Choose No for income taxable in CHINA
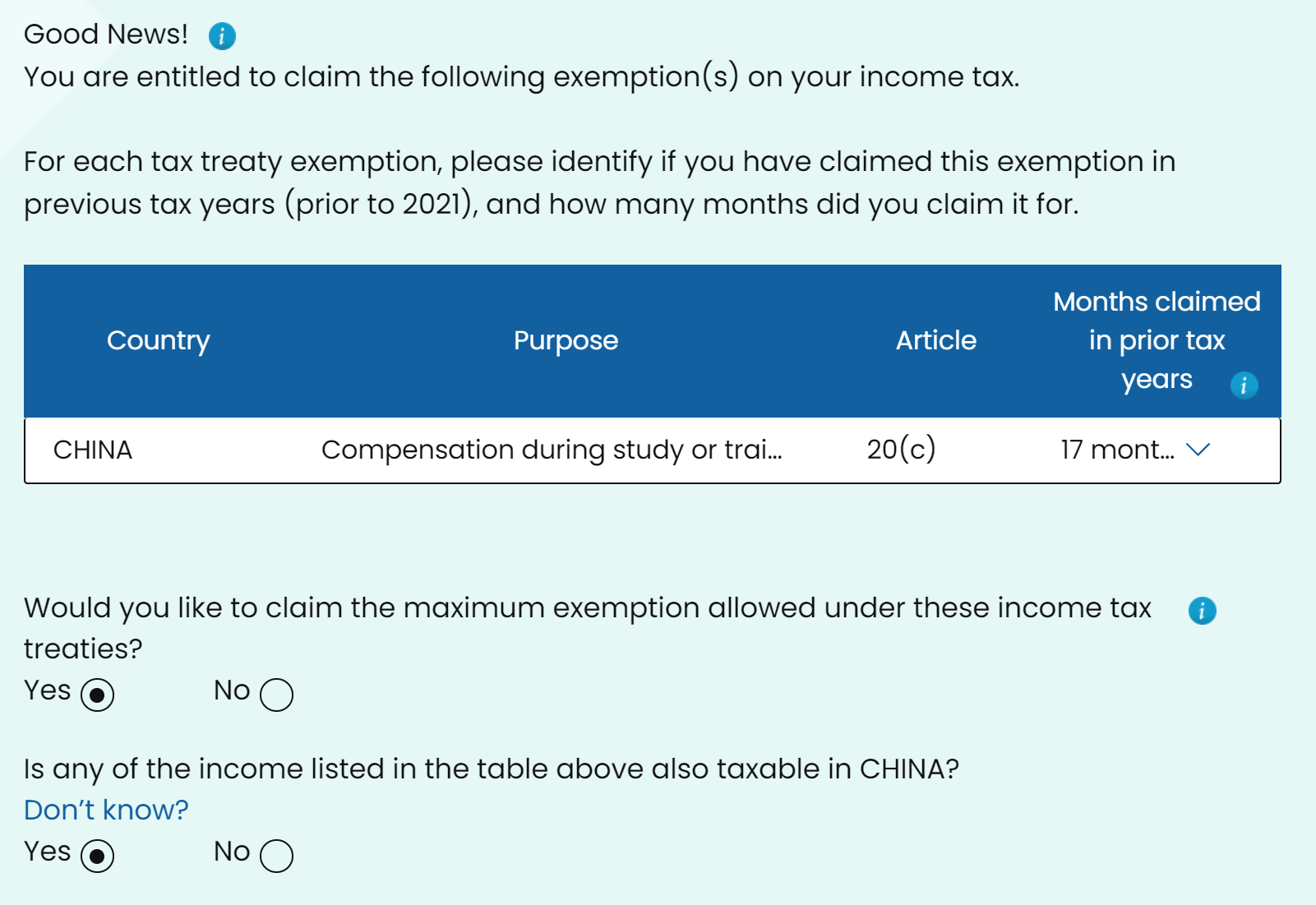This screenshot has height=905, width=1316. (x=276, y=856)
